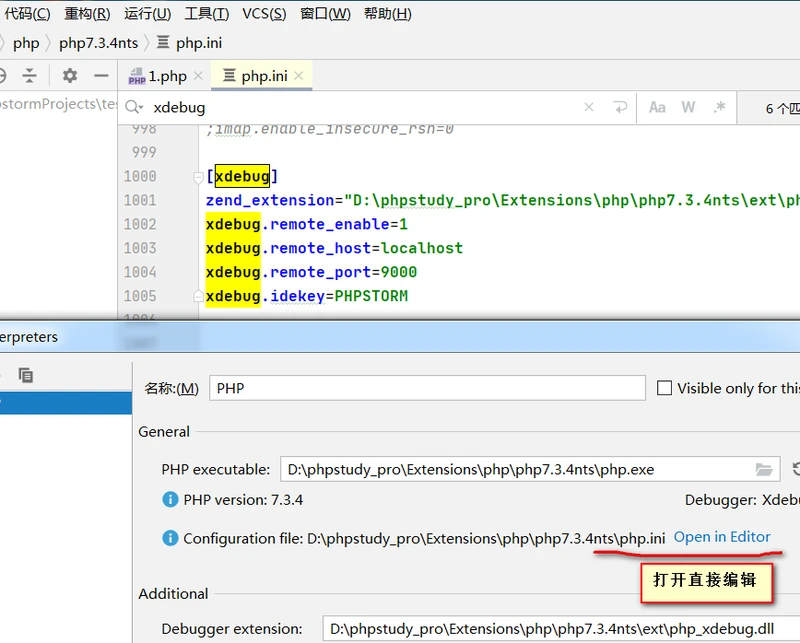Open the VCS(S) menu
Image resolution: width=800 pixels, height=643 pixels.
[x=264, y=14]
